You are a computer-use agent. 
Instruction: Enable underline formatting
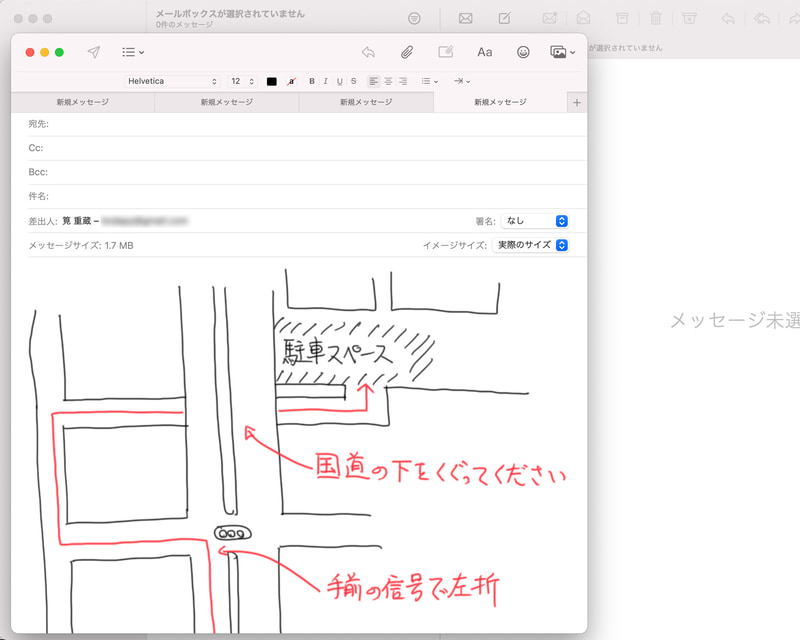[339, 81]
